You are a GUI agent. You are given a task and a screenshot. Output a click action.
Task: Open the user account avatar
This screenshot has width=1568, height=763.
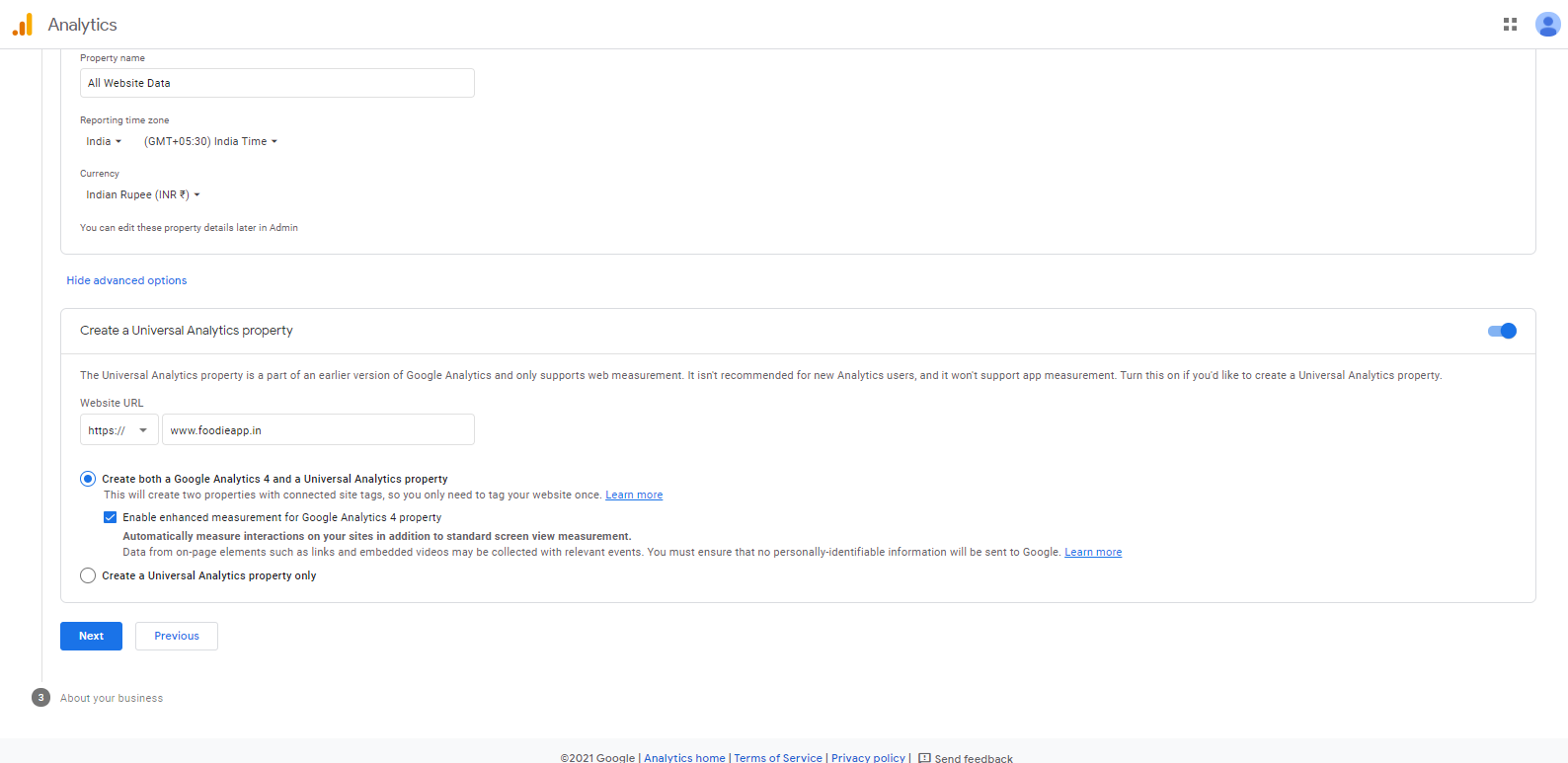coord(1547,25)
